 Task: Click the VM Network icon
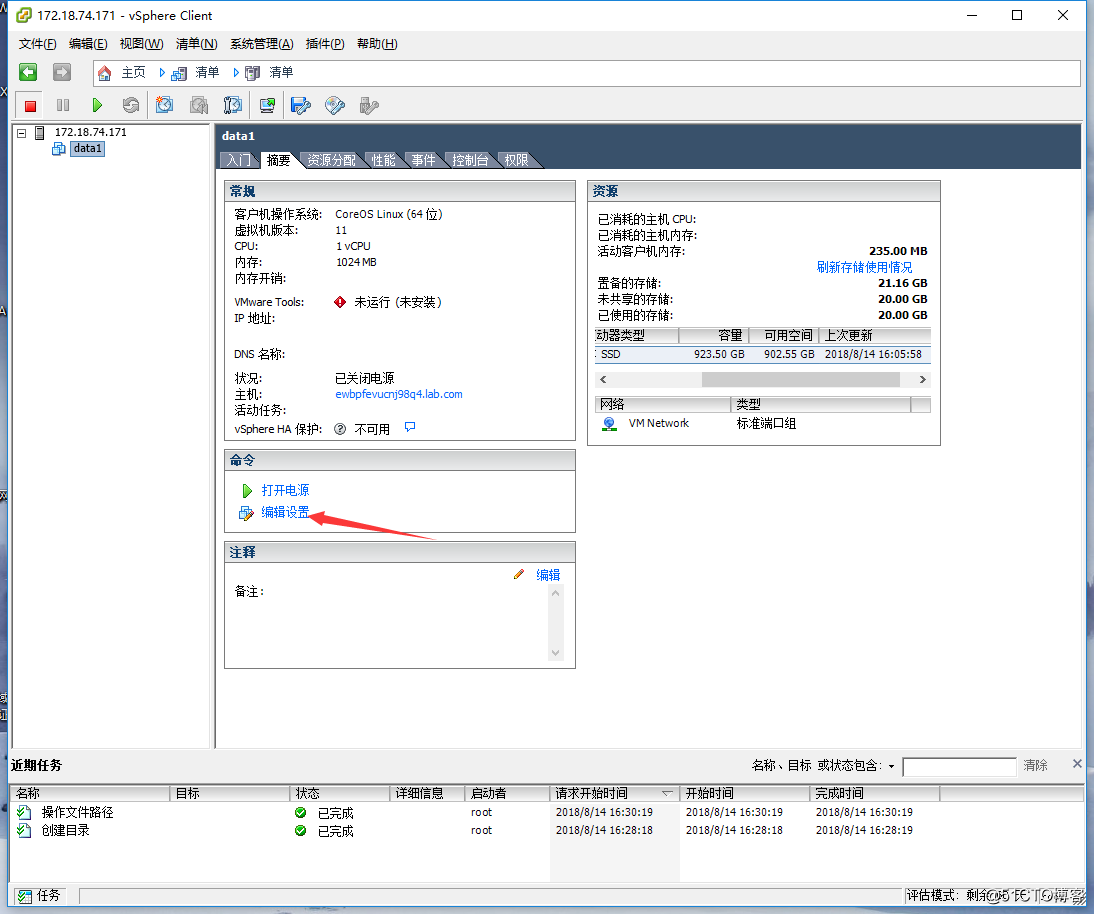(609, 424)
